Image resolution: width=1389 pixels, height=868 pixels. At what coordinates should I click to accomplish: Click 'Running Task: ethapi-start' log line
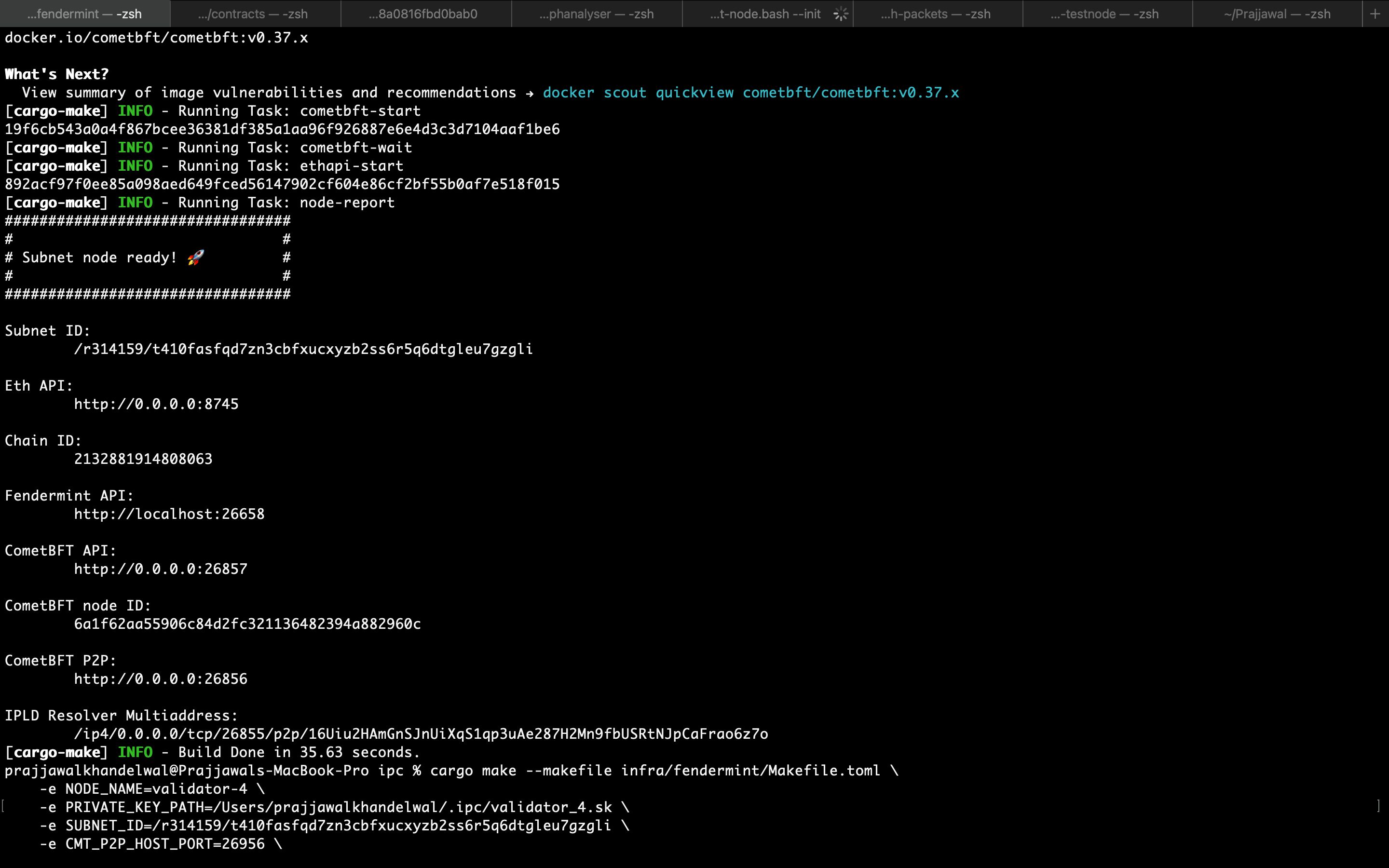click(x=204, y=166)
